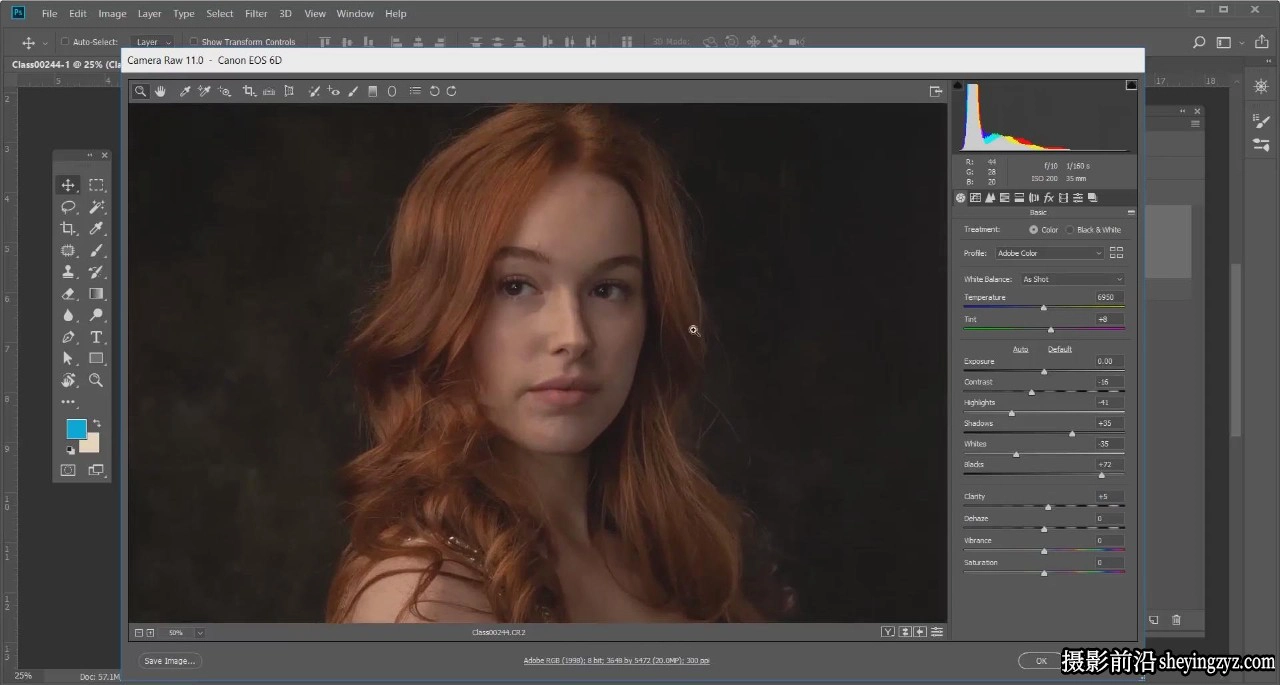This screenshot has width=1280, height=685.
Task: Select the White Balance eyedropper tool
Action: coord(185,91)
